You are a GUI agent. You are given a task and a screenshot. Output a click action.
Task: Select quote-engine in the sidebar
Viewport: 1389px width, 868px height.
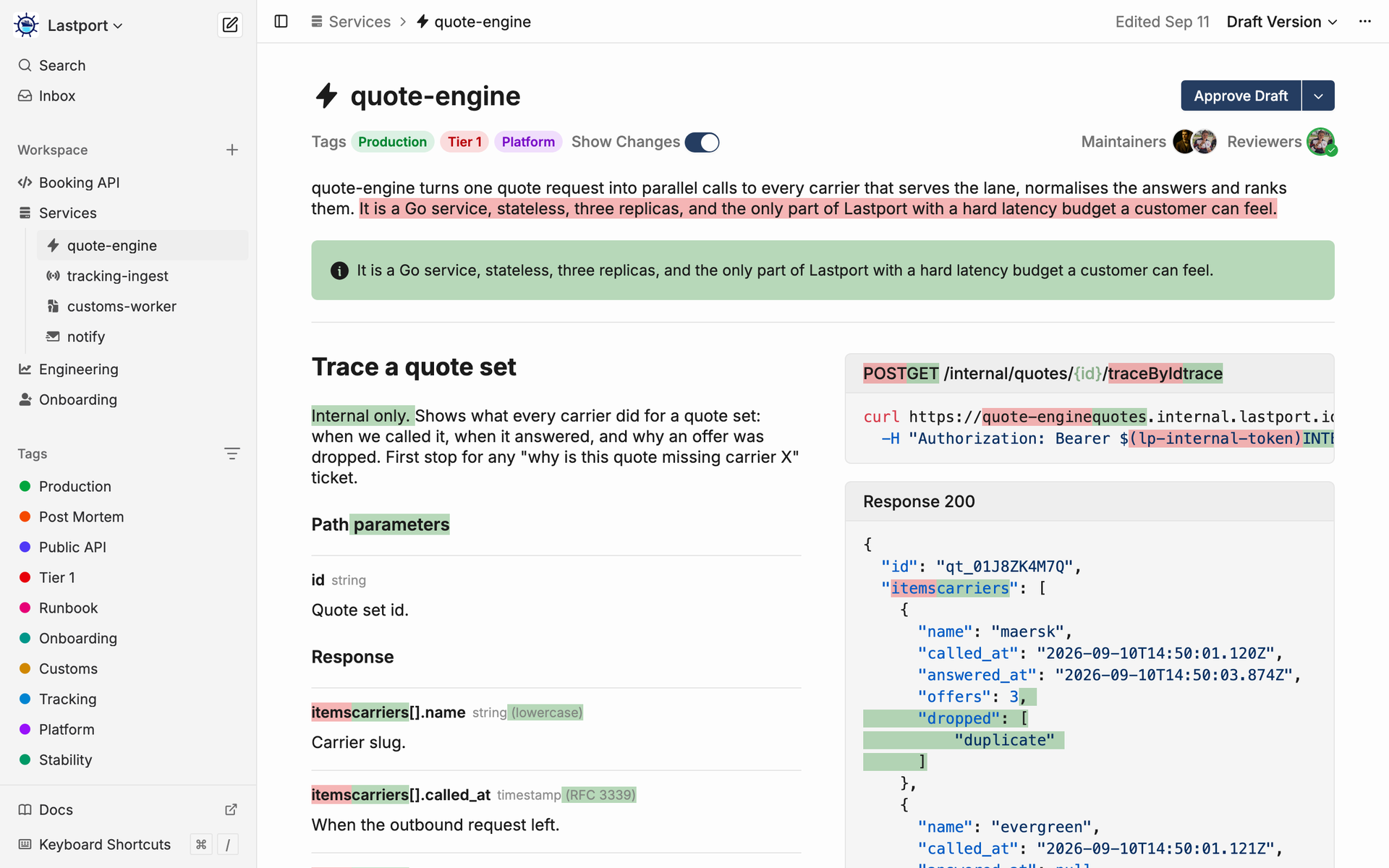coord(143,245)
